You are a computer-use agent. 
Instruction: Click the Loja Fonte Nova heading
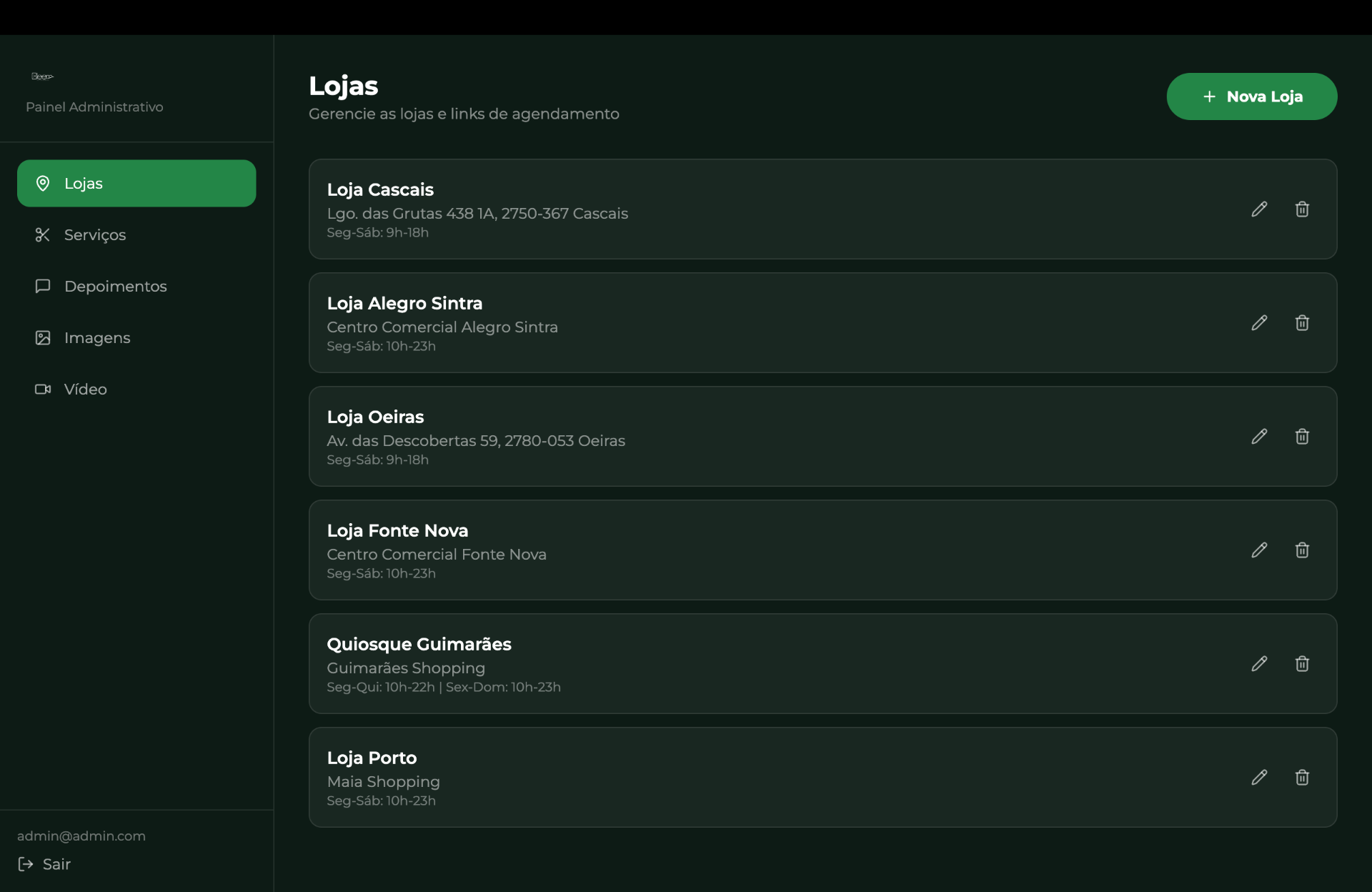point(397,530)
